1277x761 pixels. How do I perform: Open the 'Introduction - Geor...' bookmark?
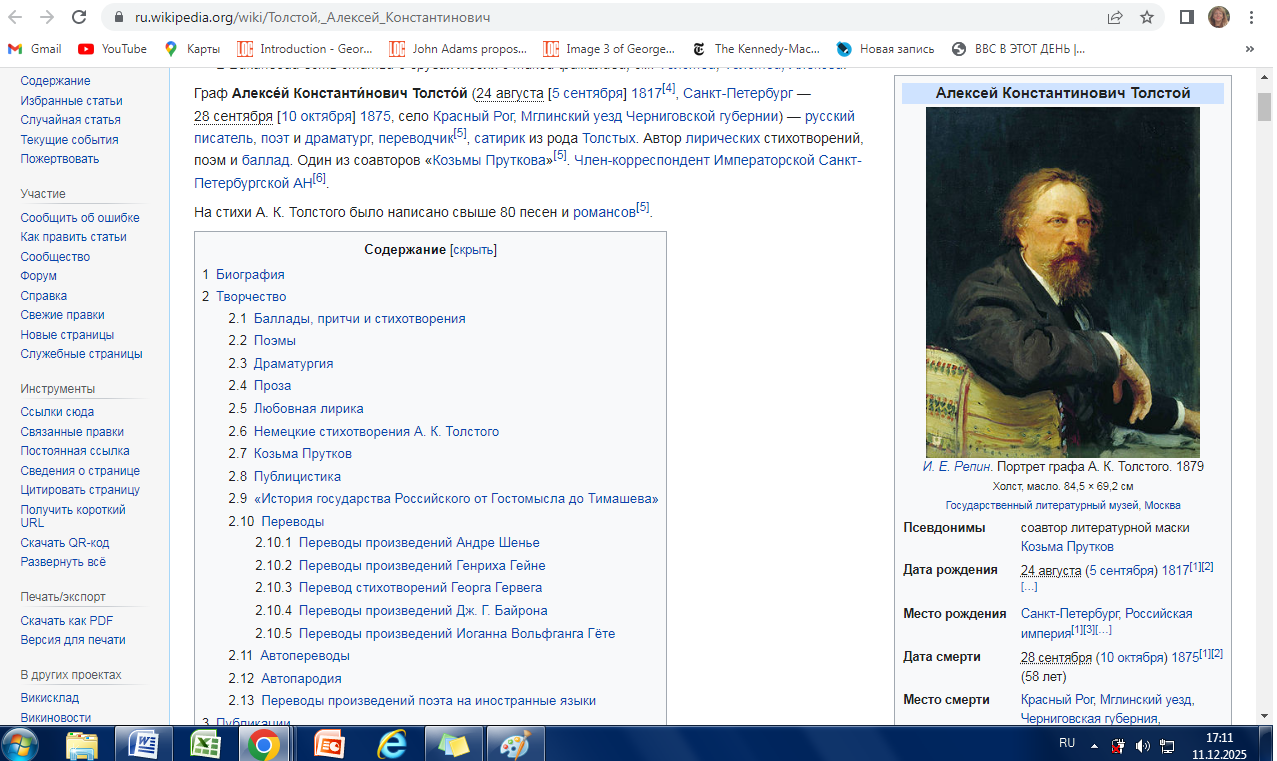tap(305, 48)
